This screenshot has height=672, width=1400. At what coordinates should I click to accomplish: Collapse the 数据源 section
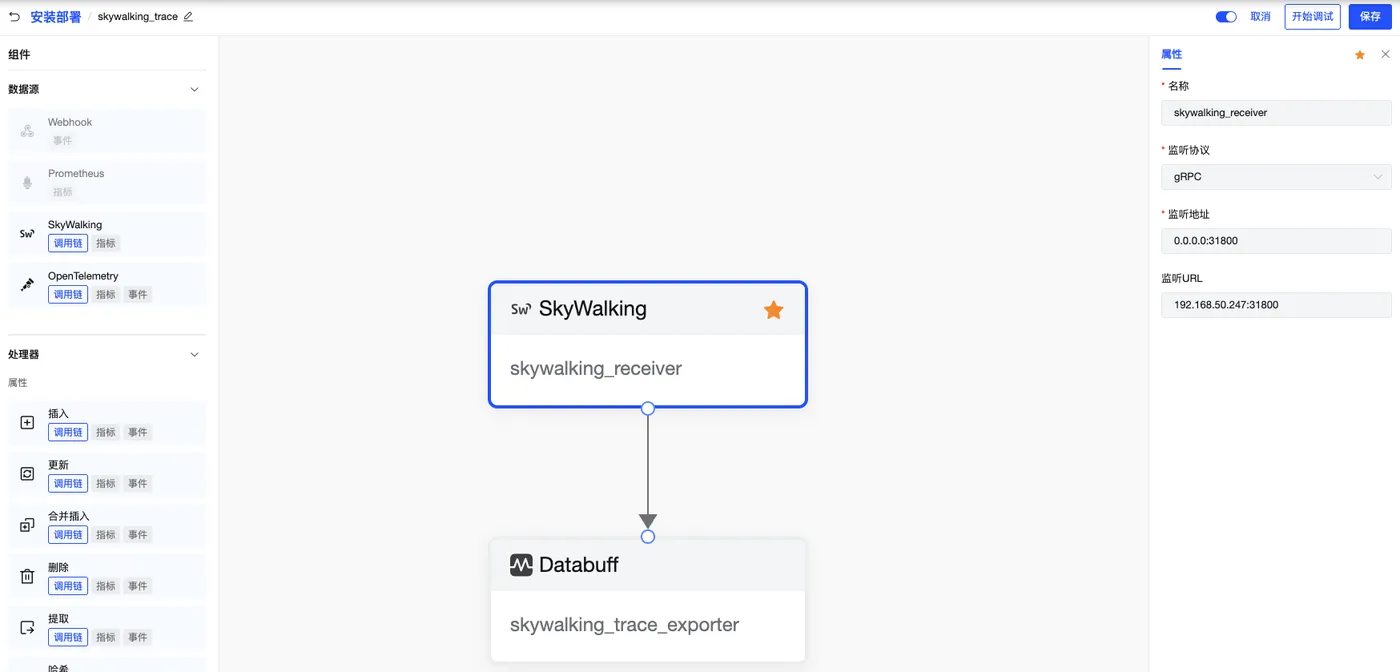coord(194,90)
